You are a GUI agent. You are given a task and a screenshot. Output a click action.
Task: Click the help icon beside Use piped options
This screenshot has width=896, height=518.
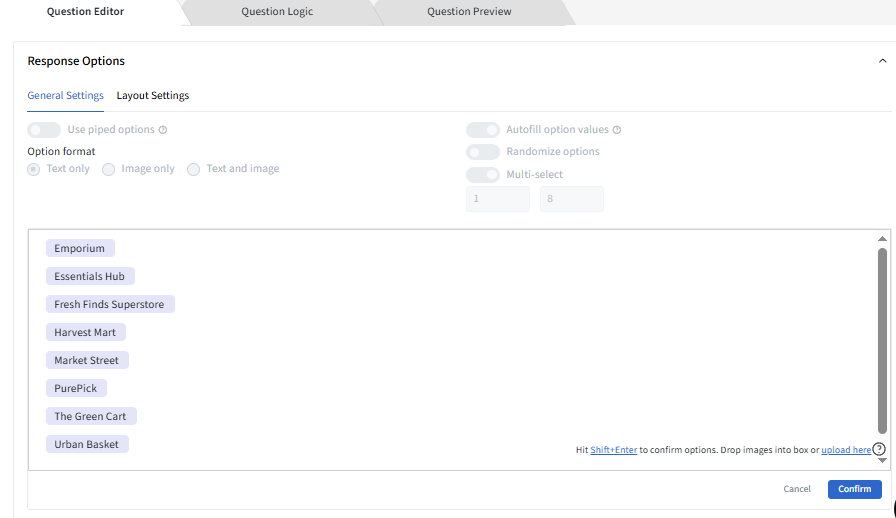point(163,130)
